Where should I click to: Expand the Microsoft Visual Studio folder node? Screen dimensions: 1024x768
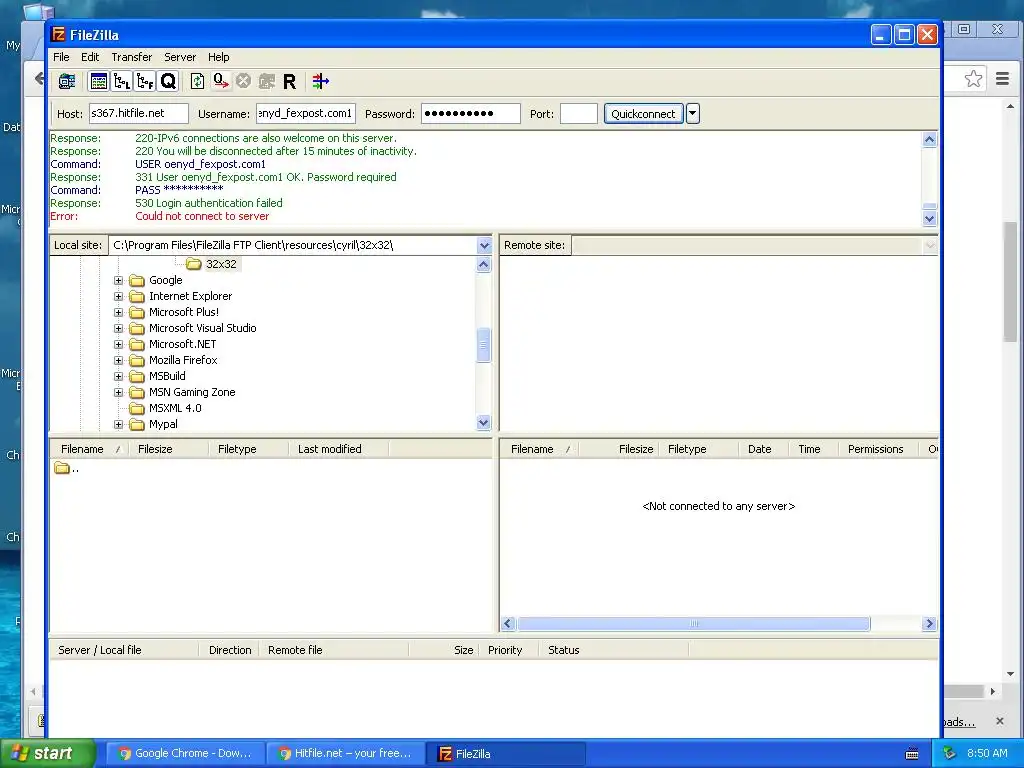118,328
